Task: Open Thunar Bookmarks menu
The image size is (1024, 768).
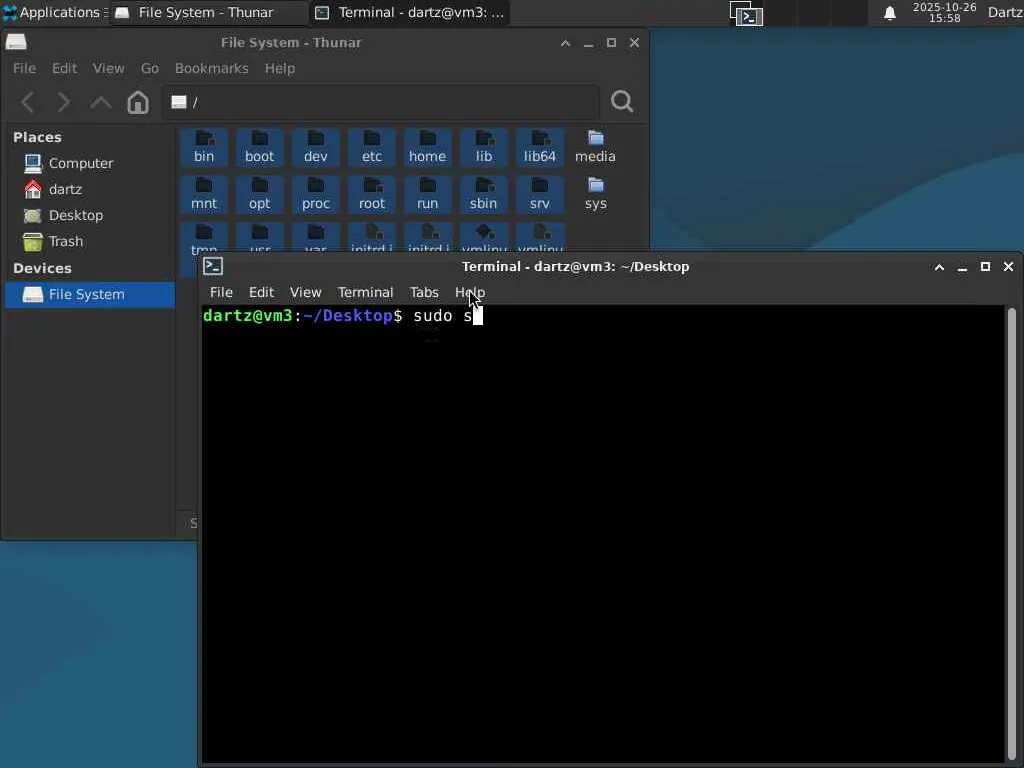Action: (212, 68)
